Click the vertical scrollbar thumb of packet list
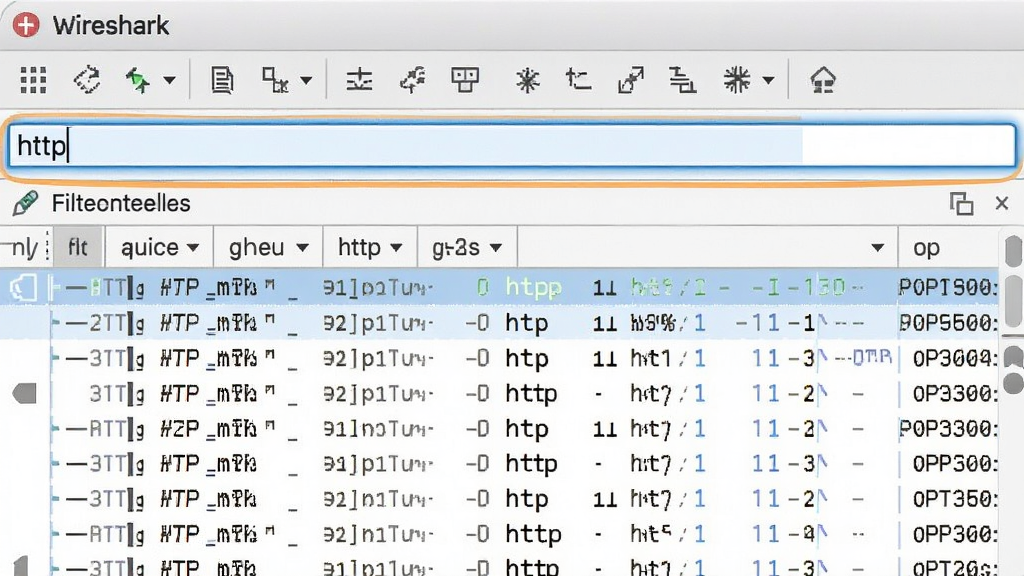Viewport: 1024px width, 576px height. point(1014,300)
